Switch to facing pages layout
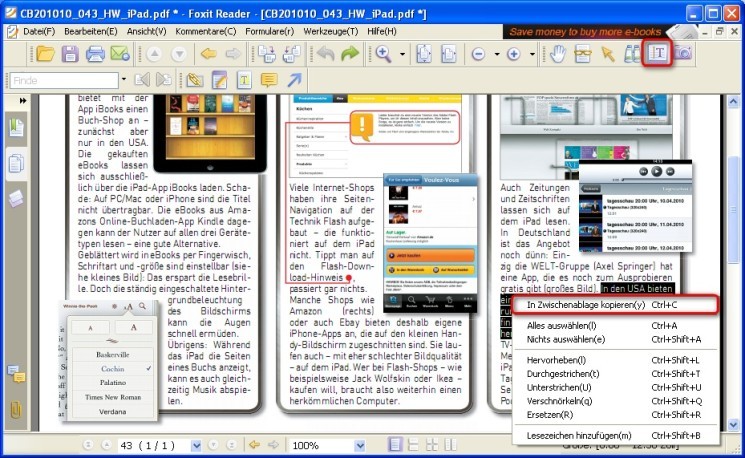Screen dimensions: 745x458 [432, 445]
